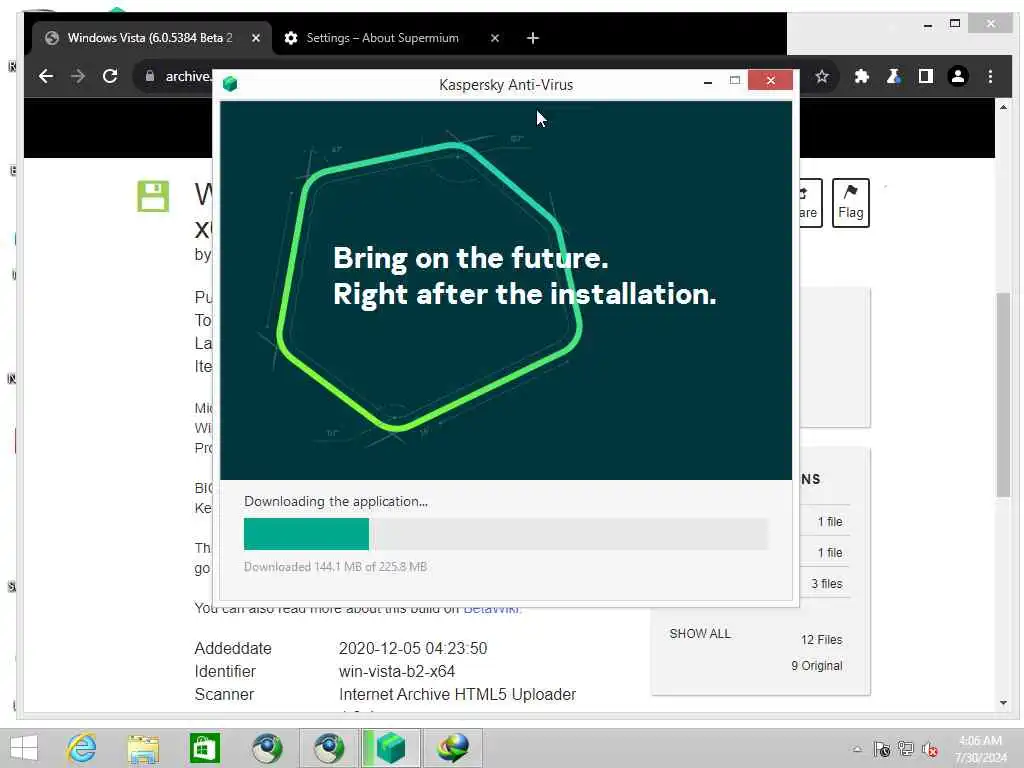Image resolution: width=1024 pixels, height=768 pixels.
Task: Click the Internet Download Manager taskbar icon
Action: pyautogui.click(x=453, y=748)
